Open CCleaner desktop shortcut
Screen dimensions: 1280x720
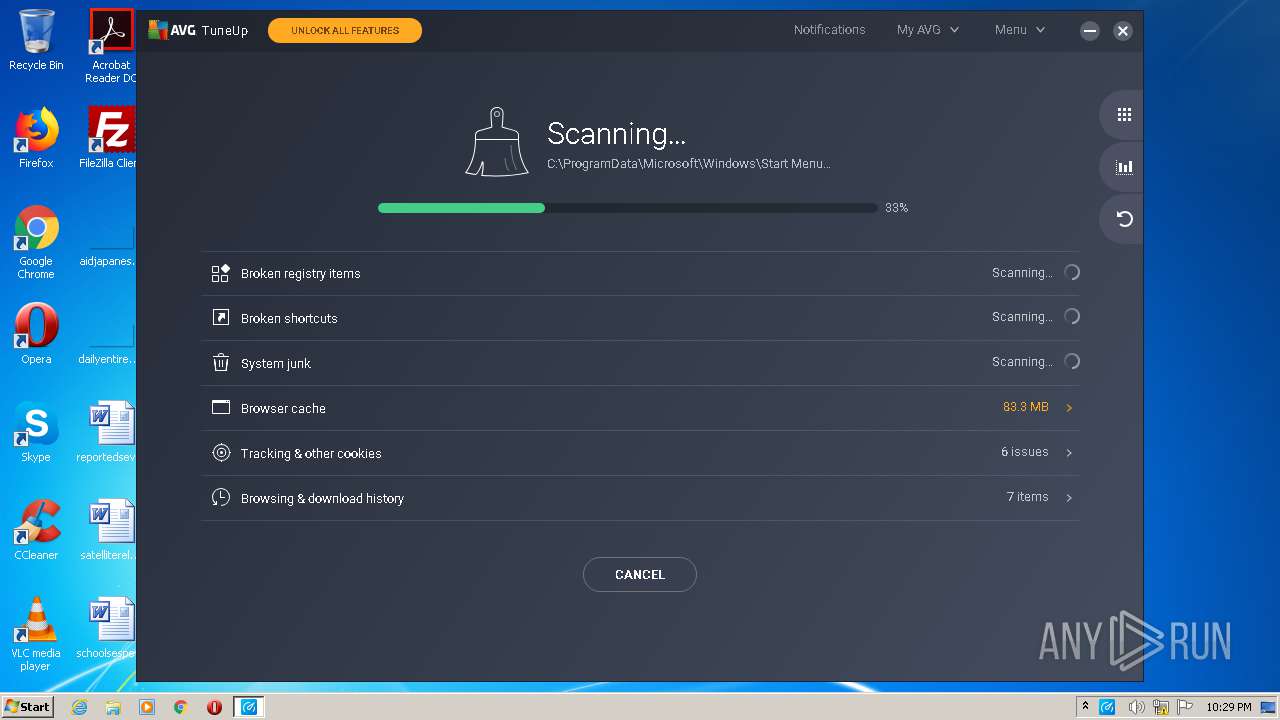pyautogui.click(x=36, y=530)
